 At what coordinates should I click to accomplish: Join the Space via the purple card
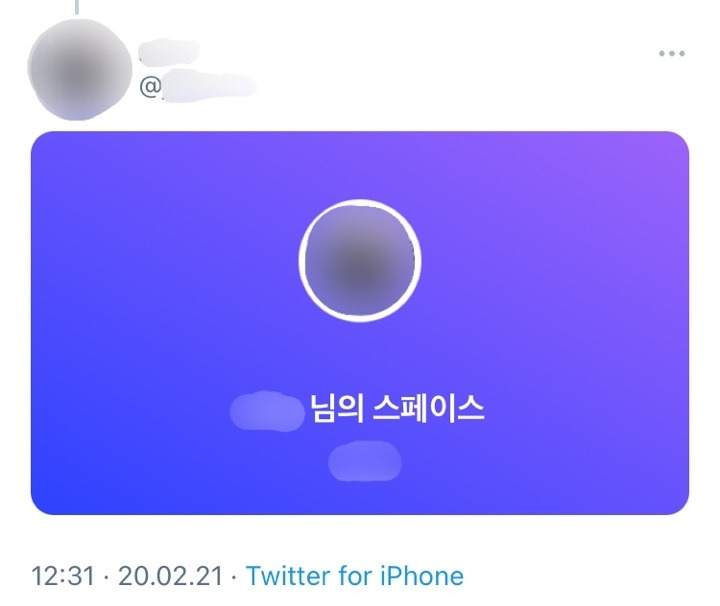360,323
